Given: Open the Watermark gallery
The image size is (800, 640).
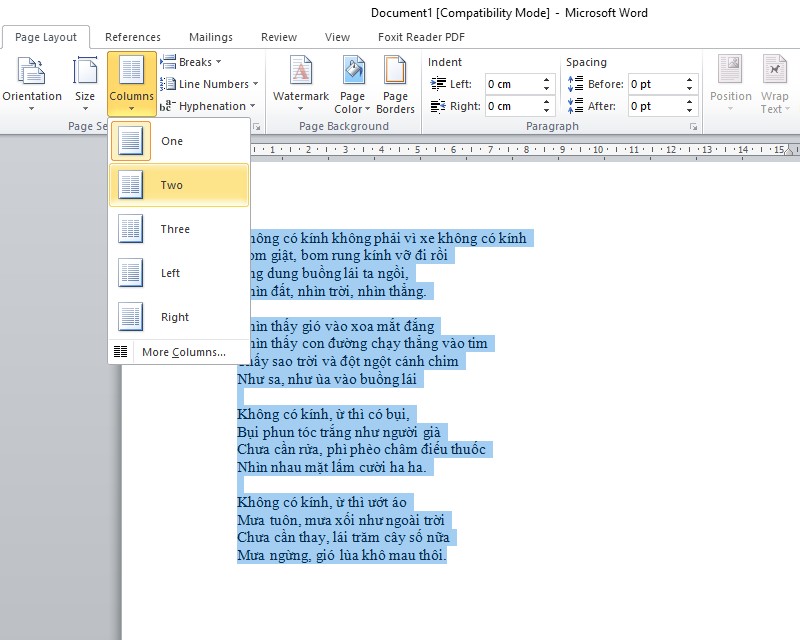Looking at the screenshot, I should click(301, 84).
